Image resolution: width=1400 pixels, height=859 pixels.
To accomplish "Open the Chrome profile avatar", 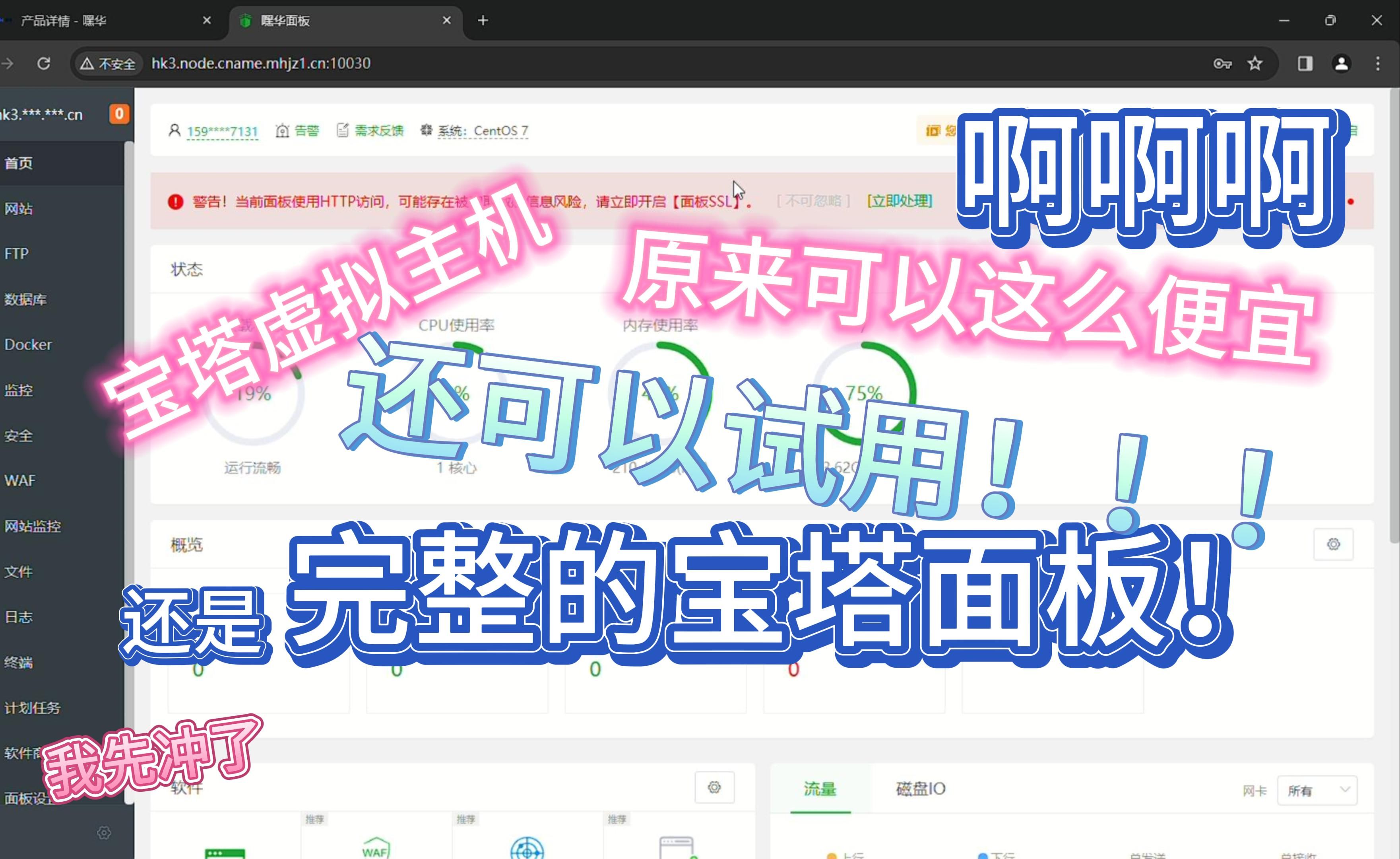I will pos(1342,63).
